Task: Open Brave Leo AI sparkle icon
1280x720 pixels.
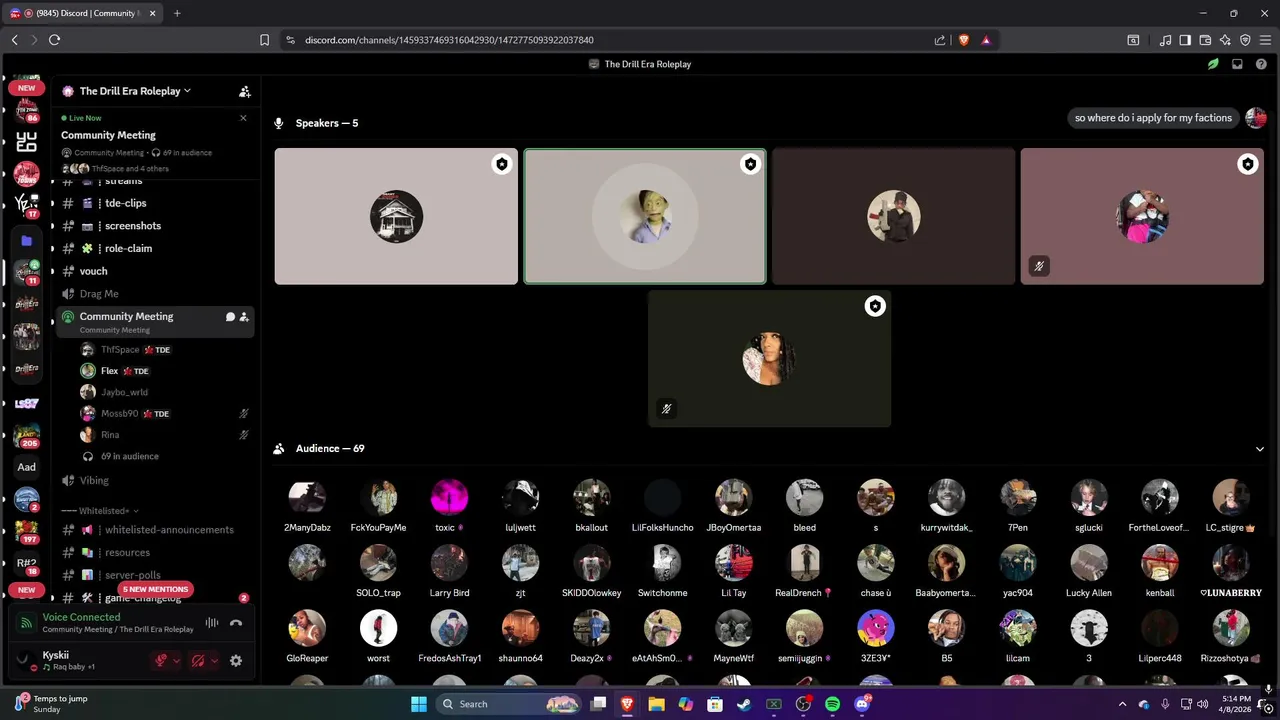Action: [1225, 40]
